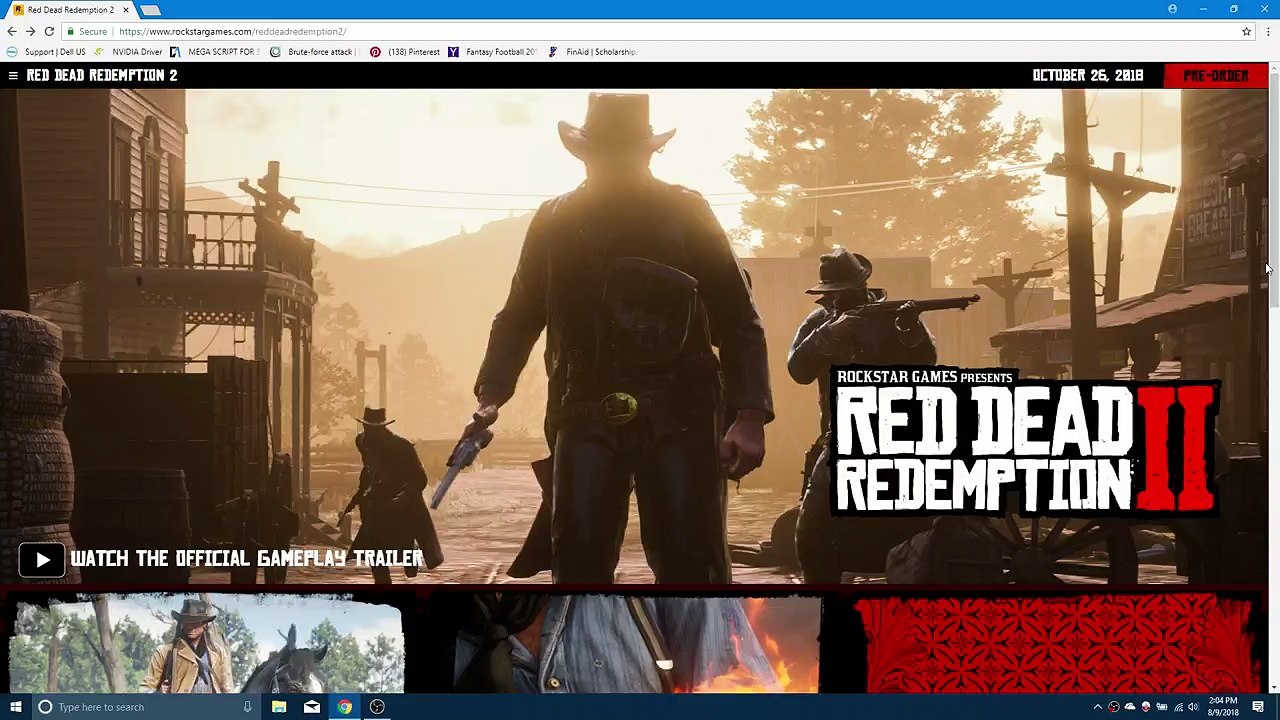This screenshot has height=720, width=1280.
Task: Open the (138) Pinterest bookmark
Action: (x=405, y=52)
